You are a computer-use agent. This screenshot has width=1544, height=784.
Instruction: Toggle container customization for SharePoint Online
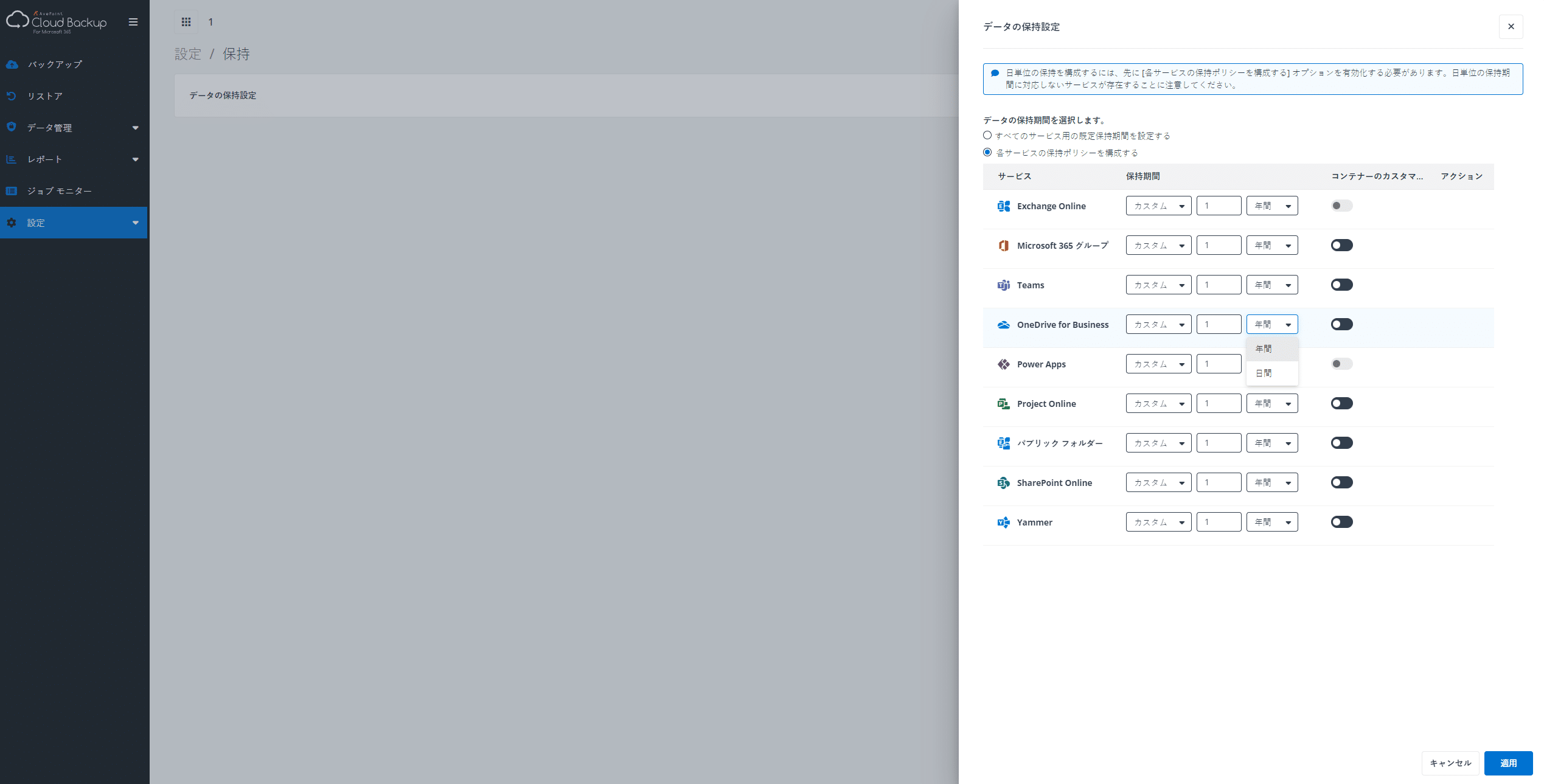click(x=1341, y=482)
